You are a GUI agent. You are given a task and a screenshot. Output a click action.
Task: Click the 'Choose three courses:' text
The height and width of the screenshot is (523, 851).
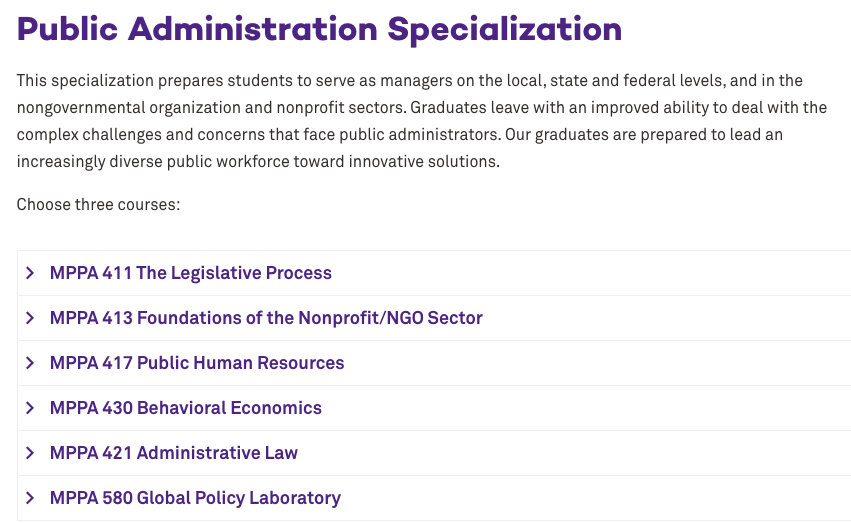[98, 205]
